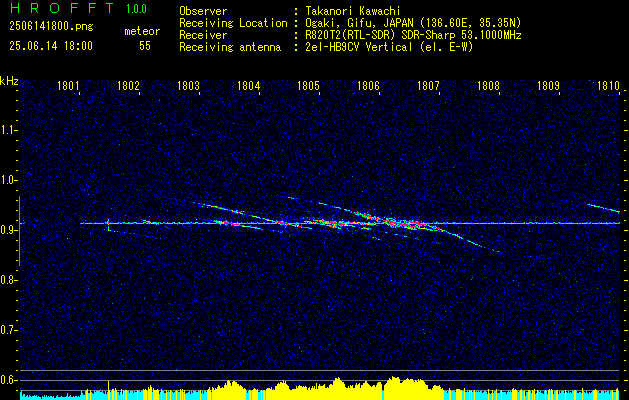Click the Receiver label
The height and width of the screenshot is (400, 629).
pyautogui.click(x=203, y=35)
